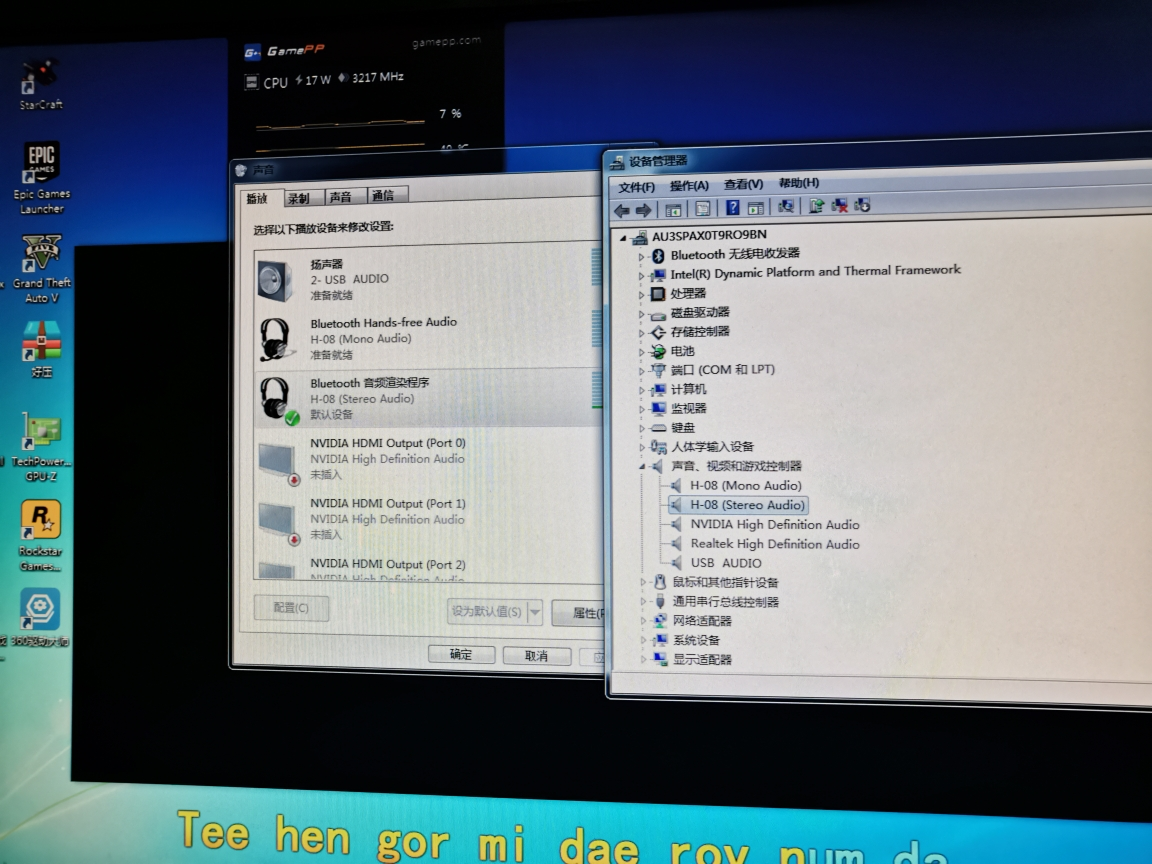
Task: Select Bluetooth Hands-free Audio headset device
Action: coord(426,338)
